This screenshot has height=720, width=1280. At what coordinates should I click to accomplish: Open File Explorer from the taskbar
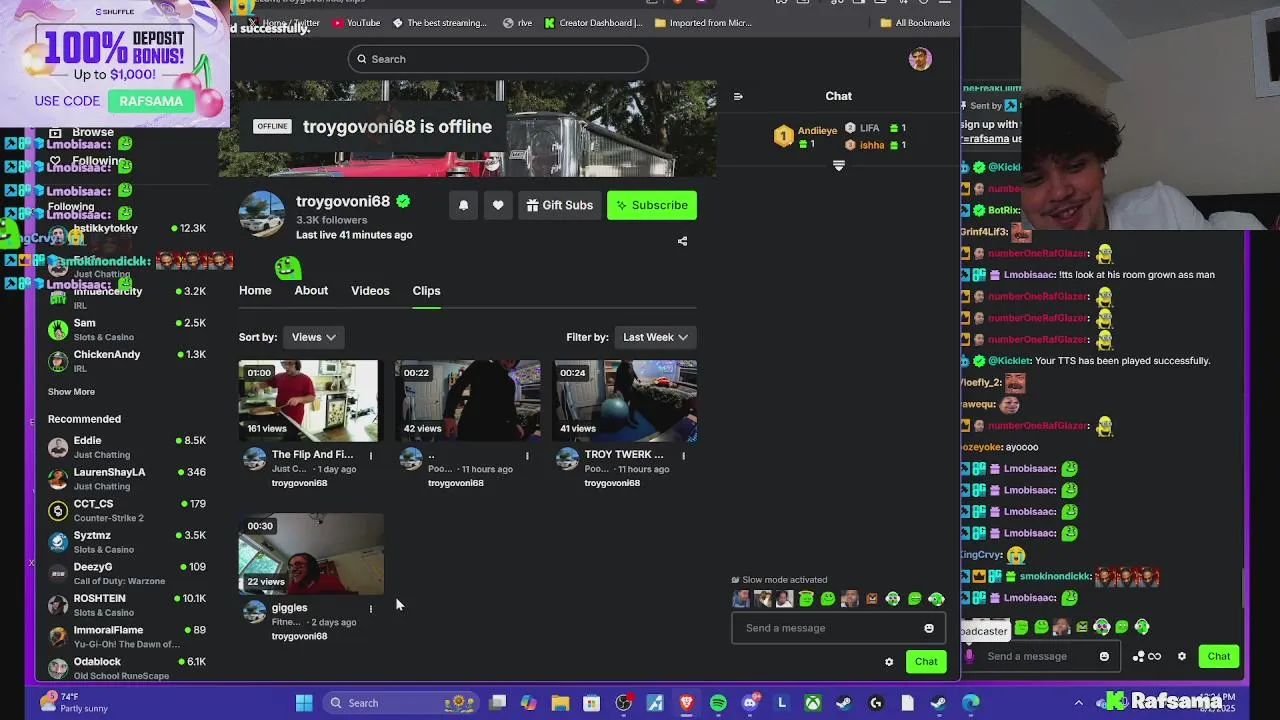pos(560,703)
